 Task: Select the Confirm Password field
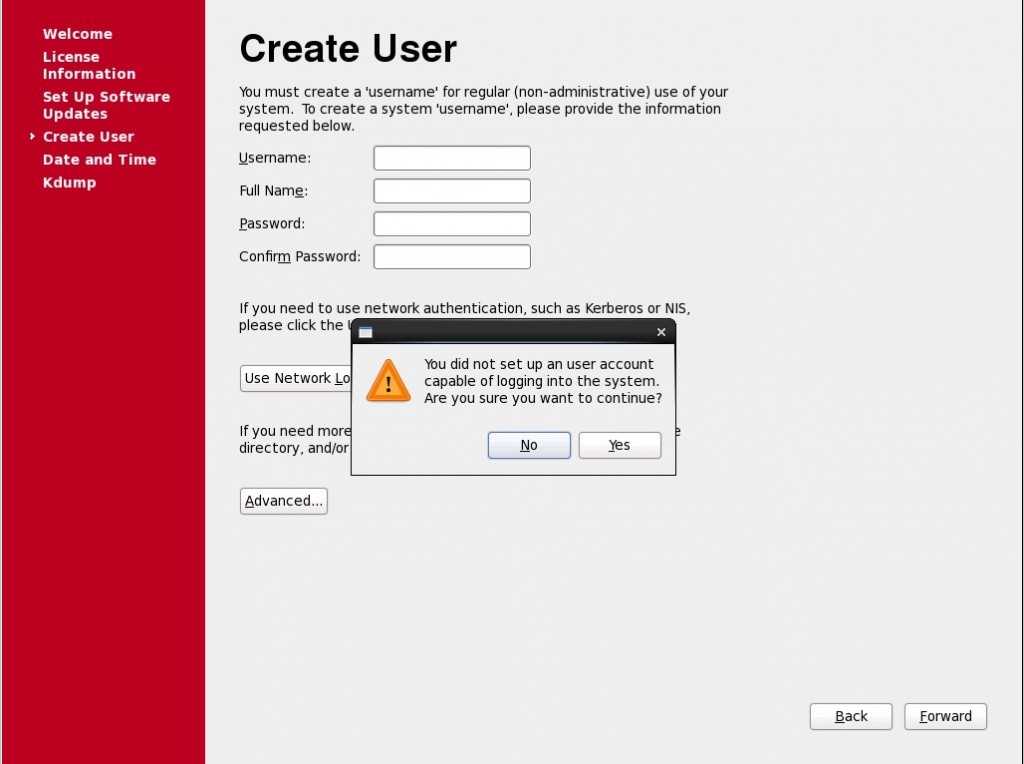pyautogui.click(x=451, y=256)
